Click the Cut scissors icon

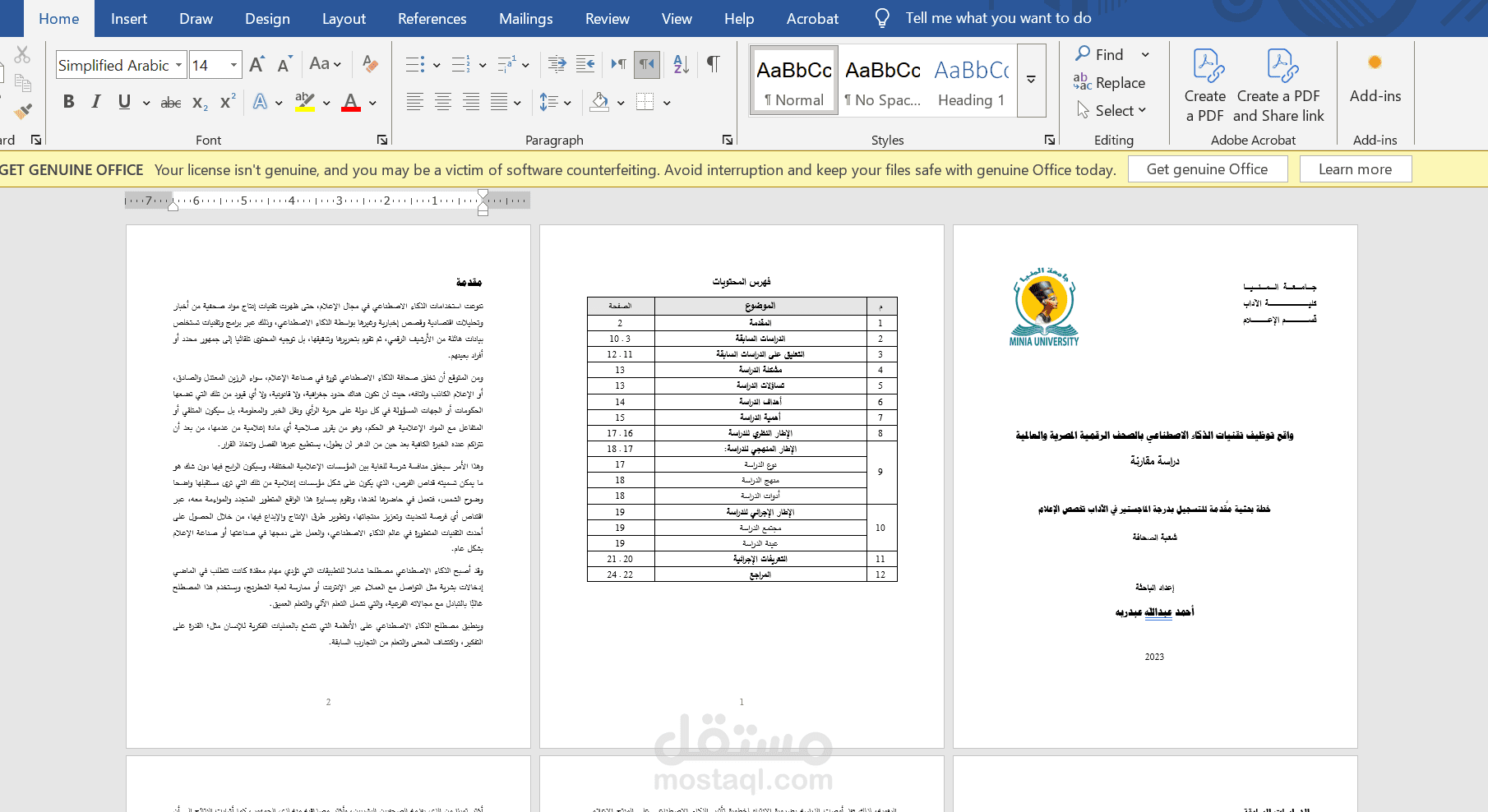pyautogui.click(x=22, y=54)
